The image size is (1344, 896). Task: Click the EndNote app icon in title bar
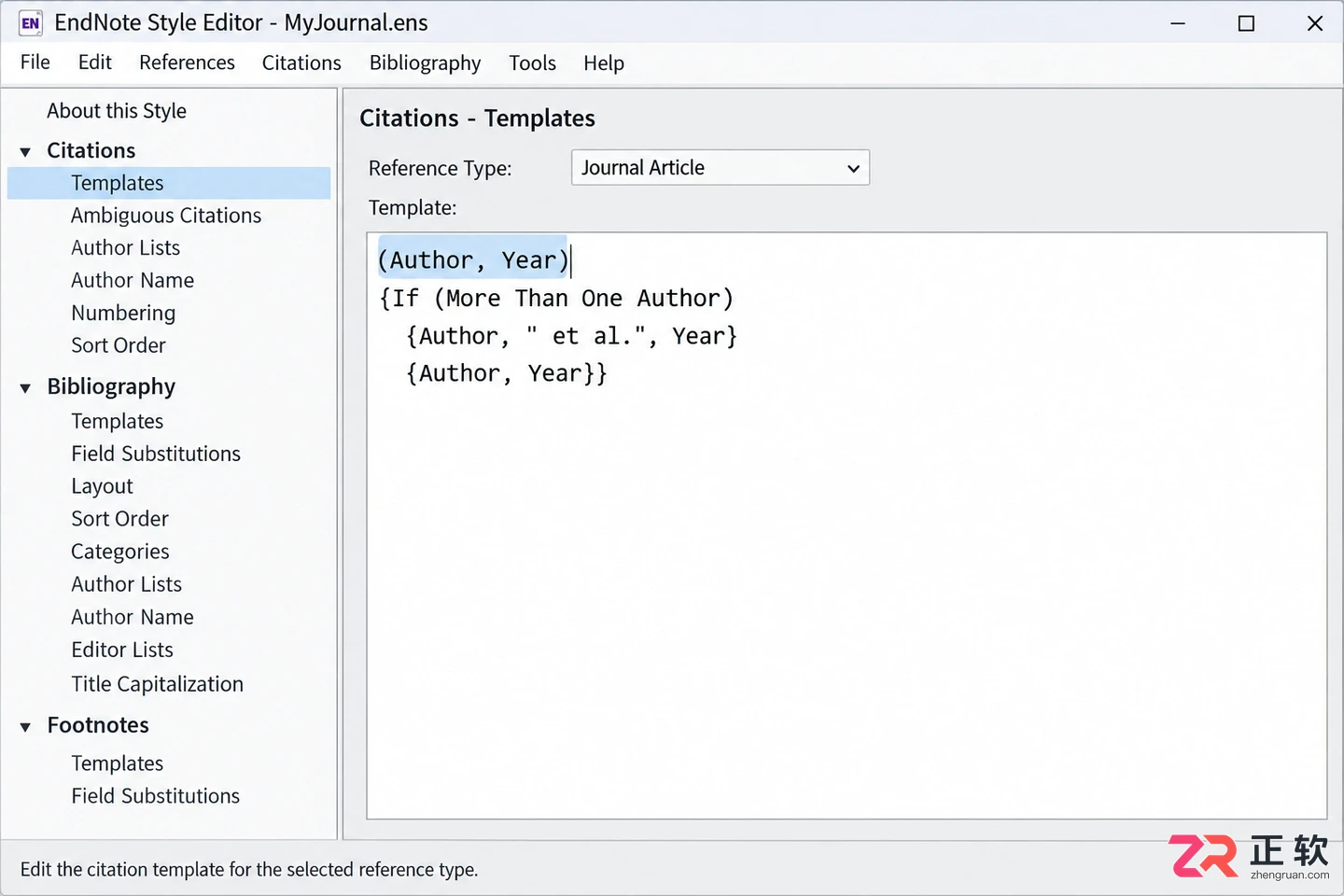(x=30, y=23)
